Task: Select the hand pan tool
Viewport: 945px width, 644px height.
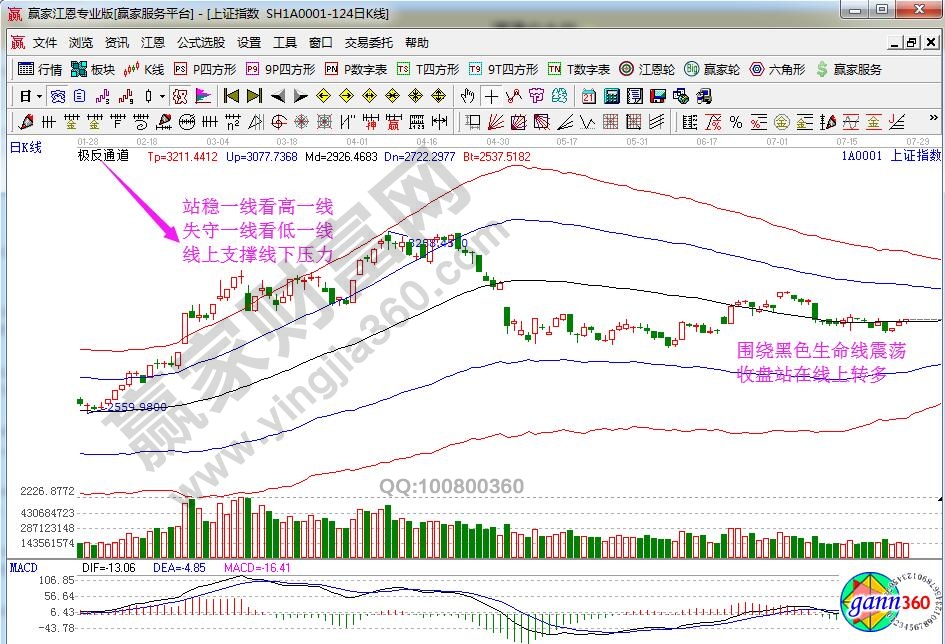Action: [467, 96]
